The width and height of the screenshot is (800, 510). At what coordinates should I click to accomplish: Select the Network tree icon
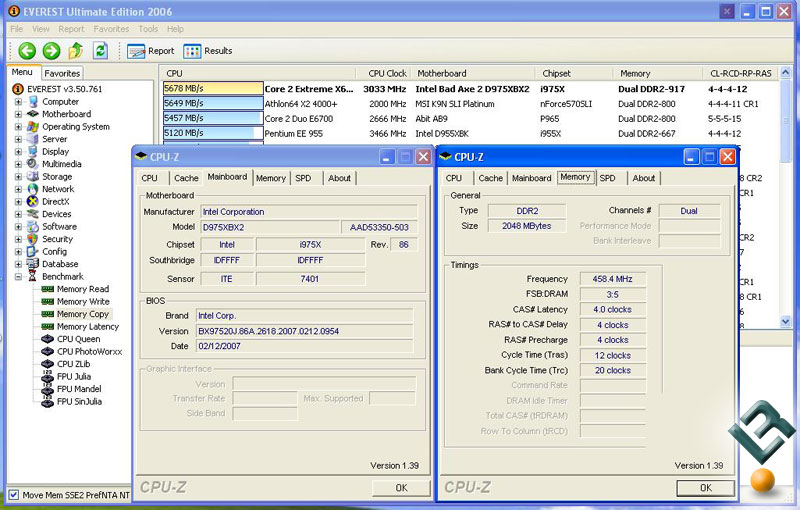pyautogui.click(x=33, y=189)
